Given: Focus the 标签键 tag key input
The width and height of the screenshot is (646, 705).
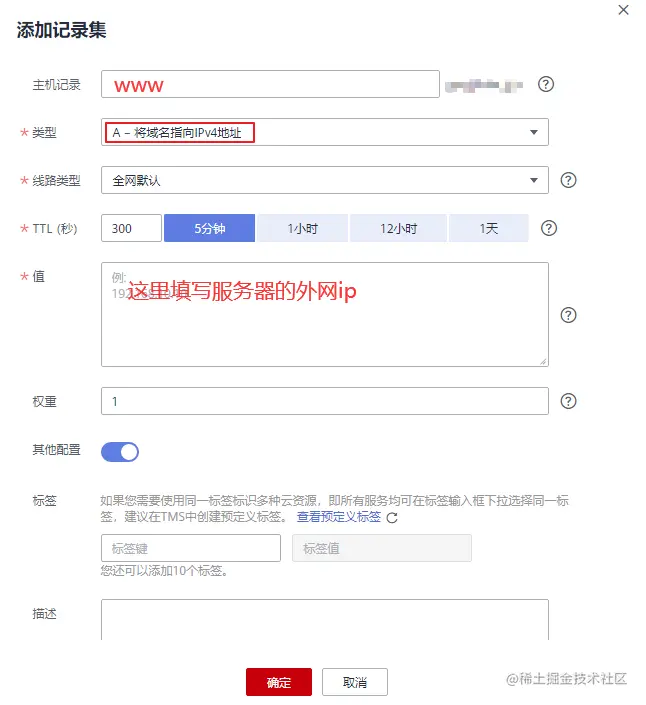Looking at the screenshot, I should pyautogui.click(x=191, y=548).
